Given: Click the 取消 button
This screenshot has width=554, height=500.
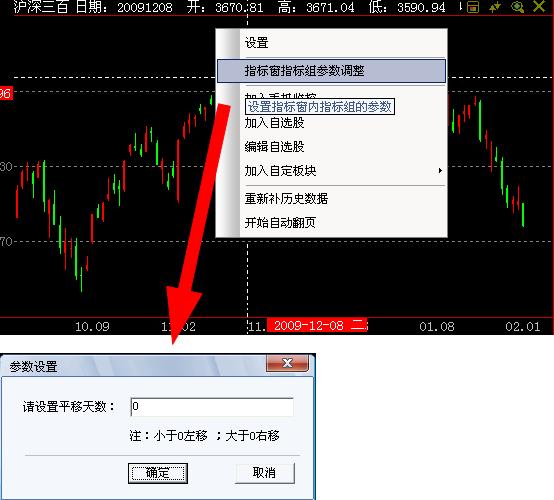Looking at the screenshot, I should coord(264,473).
